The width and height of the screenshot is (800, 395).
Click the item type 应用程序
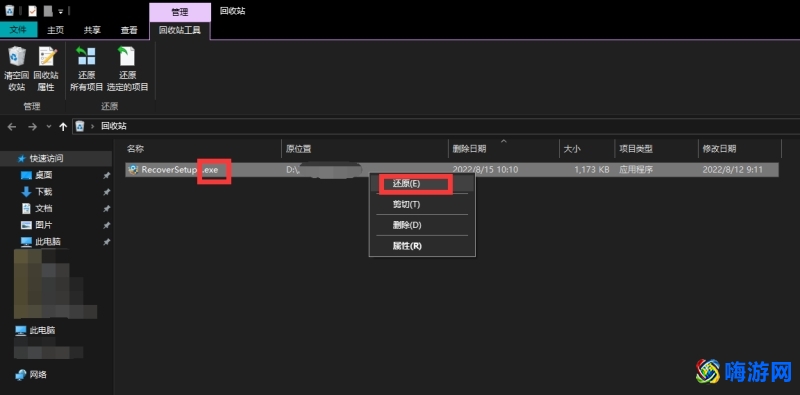click(636, 169)
